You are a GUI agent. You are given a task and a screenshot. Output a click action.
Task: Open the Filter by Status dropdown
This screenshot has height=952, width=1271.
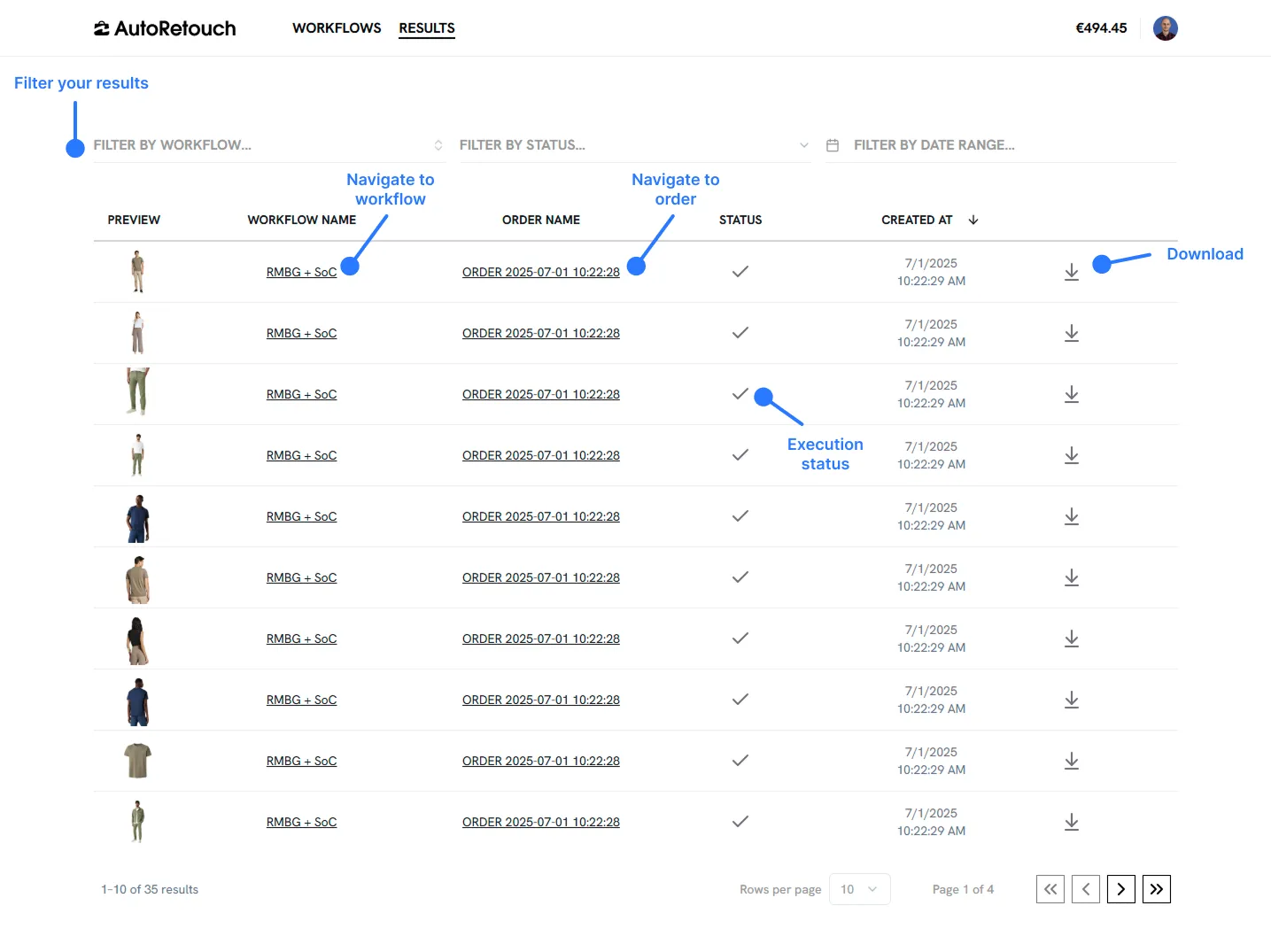(x=633, y=144)
